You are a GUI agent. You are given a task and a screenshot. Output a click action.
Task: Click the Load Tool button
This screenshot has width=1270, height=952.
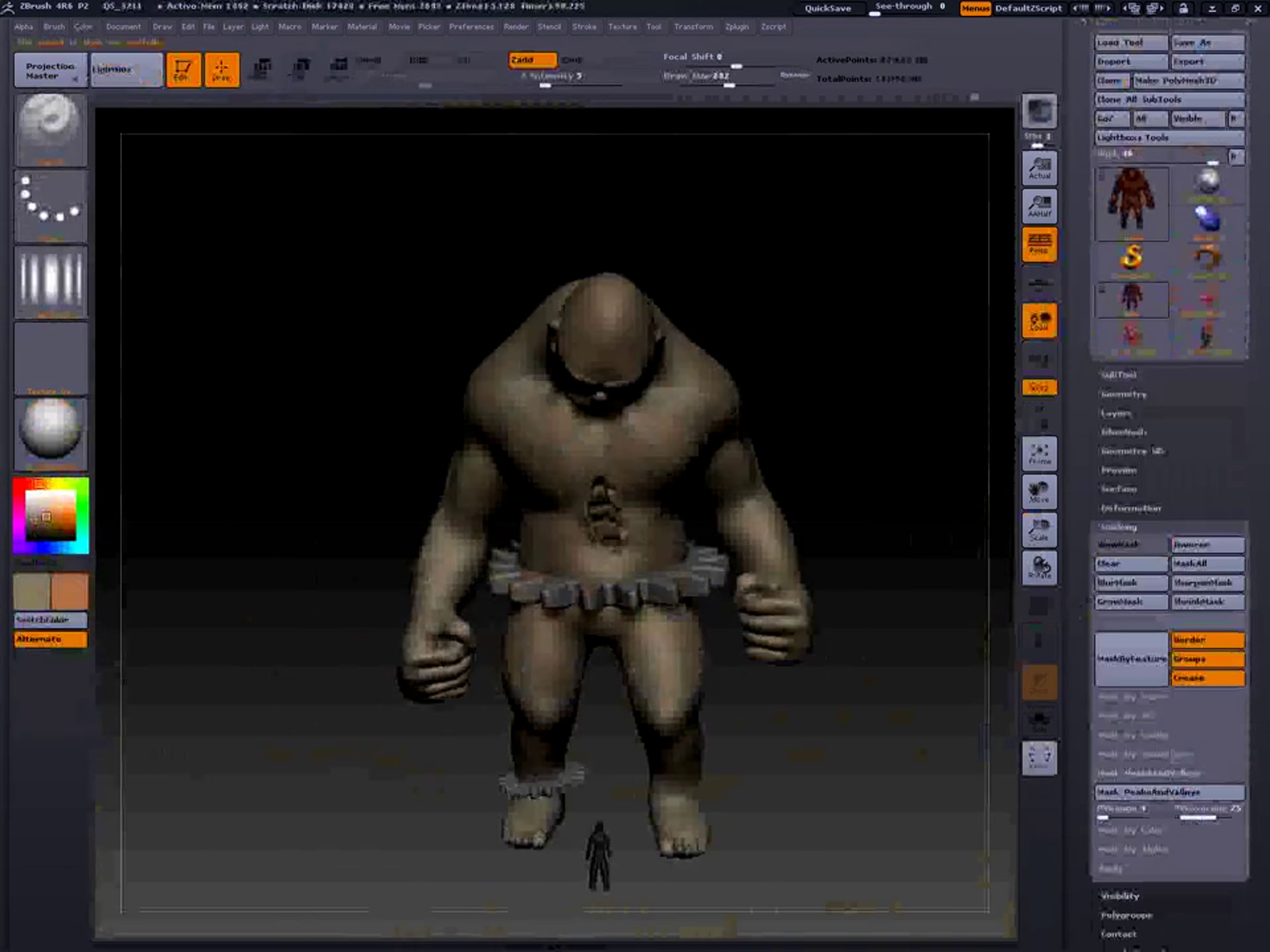[1130, 42]
